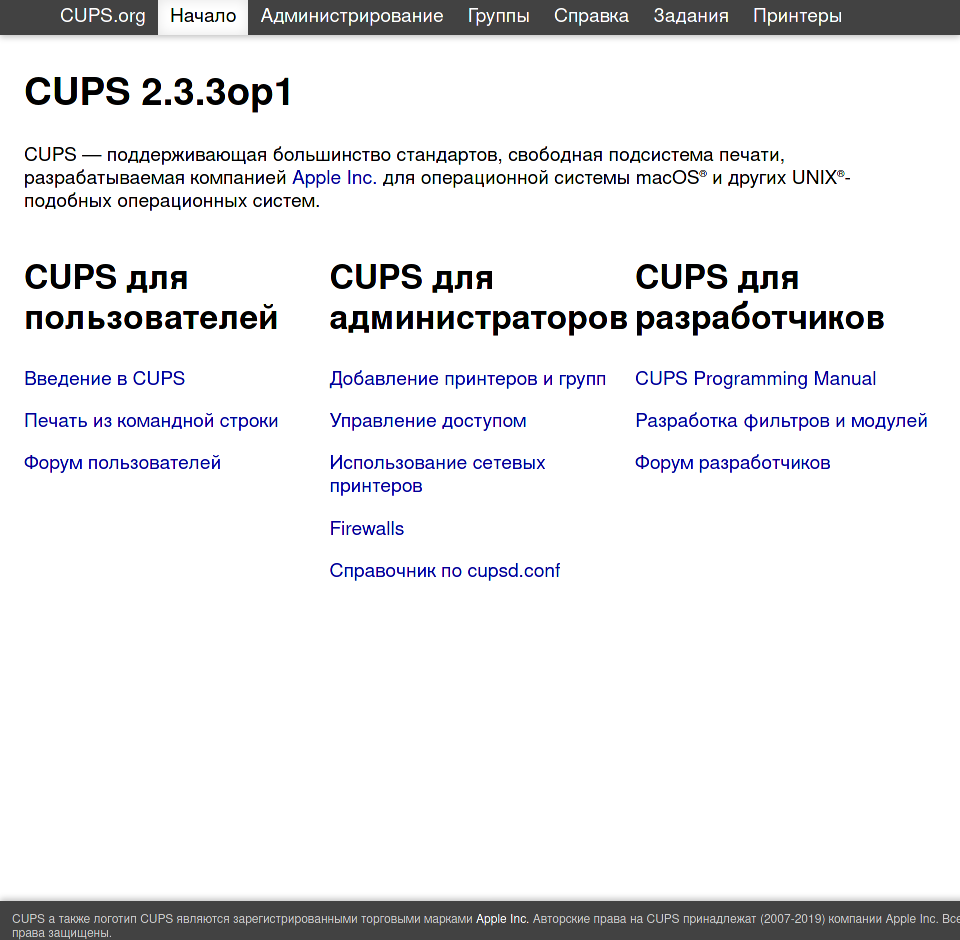Open the Группы tab
This screenshot has width=960, height=940.
498,16
